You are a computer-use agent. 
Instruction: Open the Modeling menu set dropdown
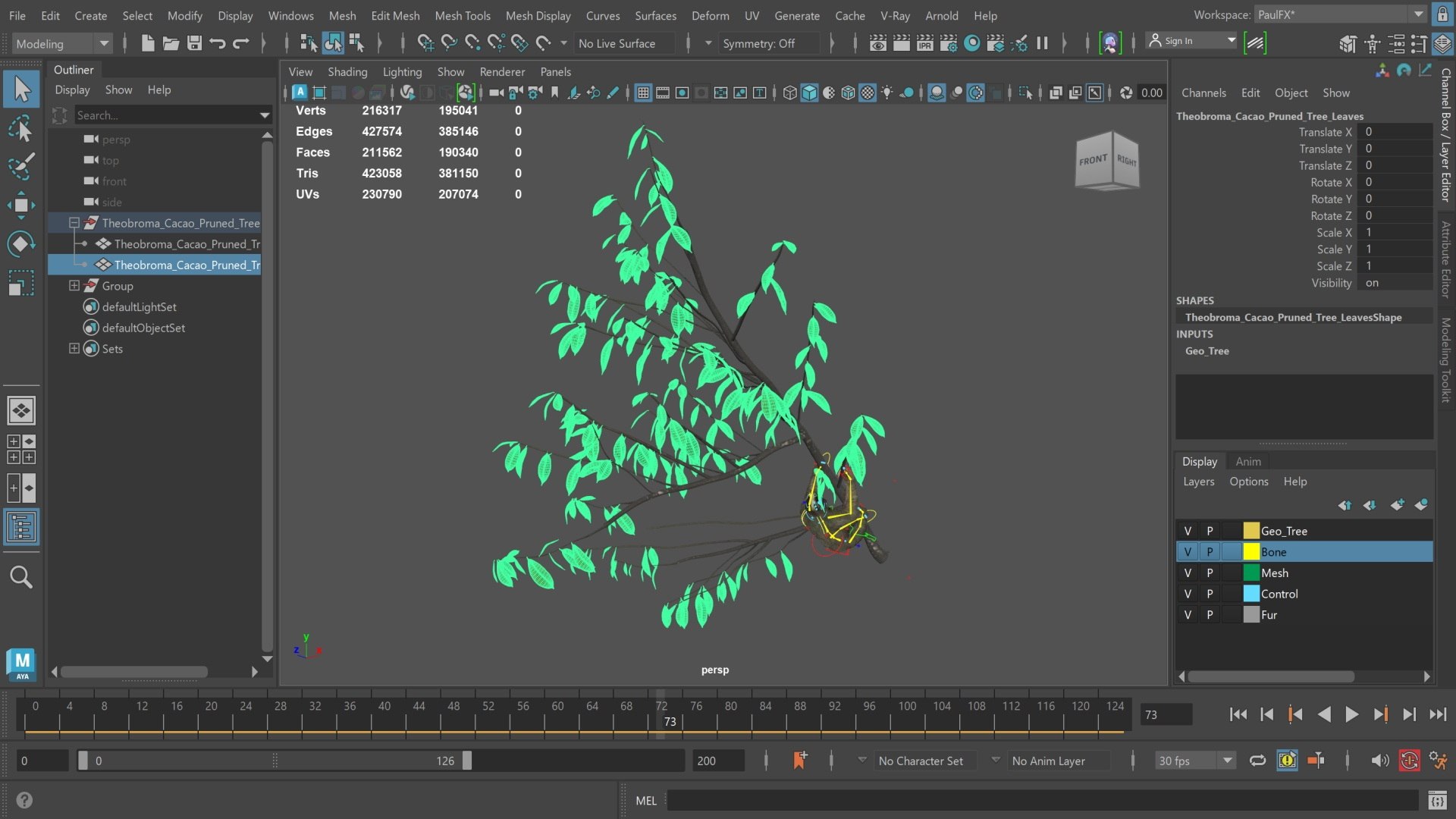pyautogui.click(x=62, y=43)
